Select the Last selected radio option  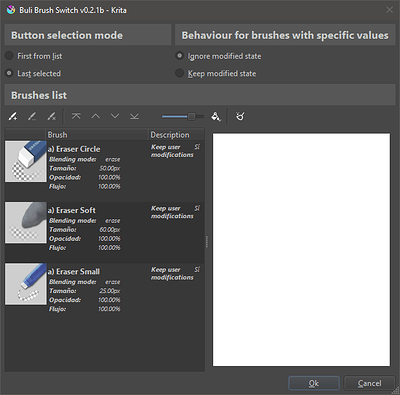[33, 73]
